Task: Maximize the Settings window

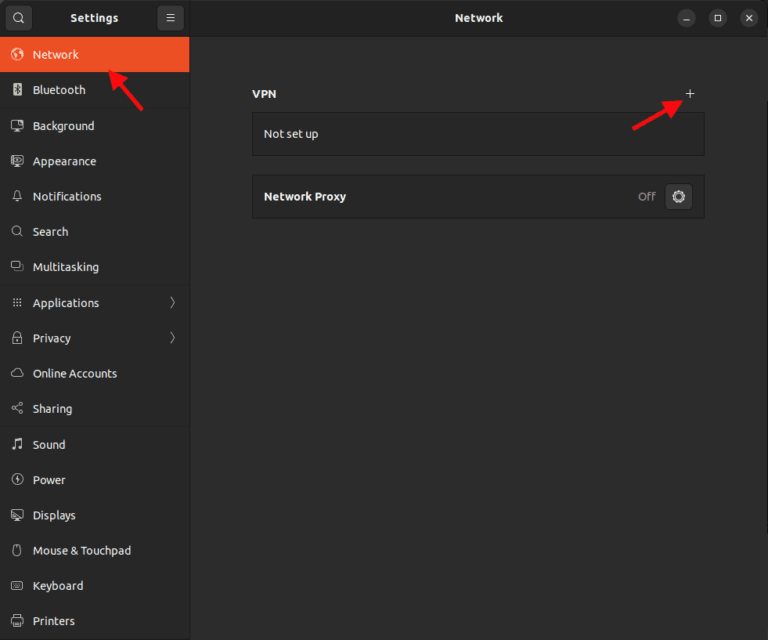Action: click(x=717, y=18)
